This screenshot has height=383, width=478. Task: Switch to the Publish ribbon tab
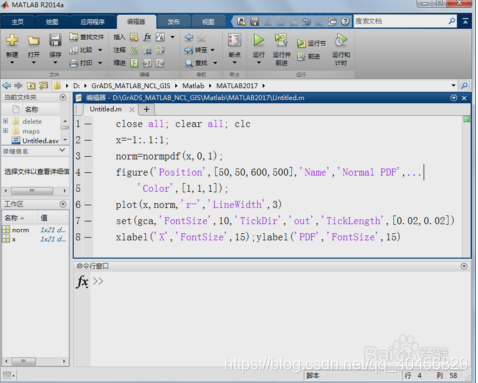[x=173, y=22]
